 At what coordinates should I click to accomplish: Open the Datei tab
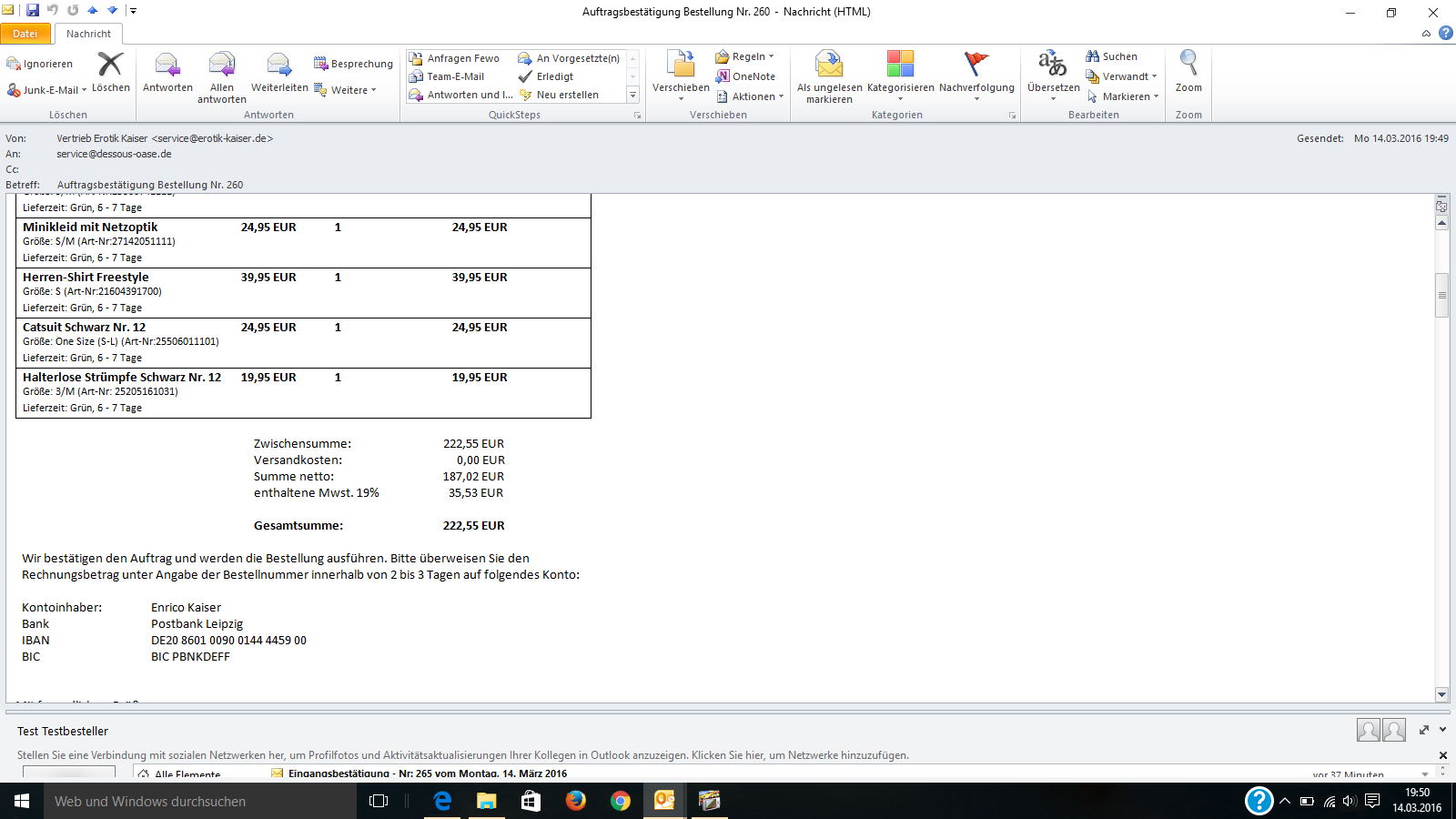coord(25,34)
